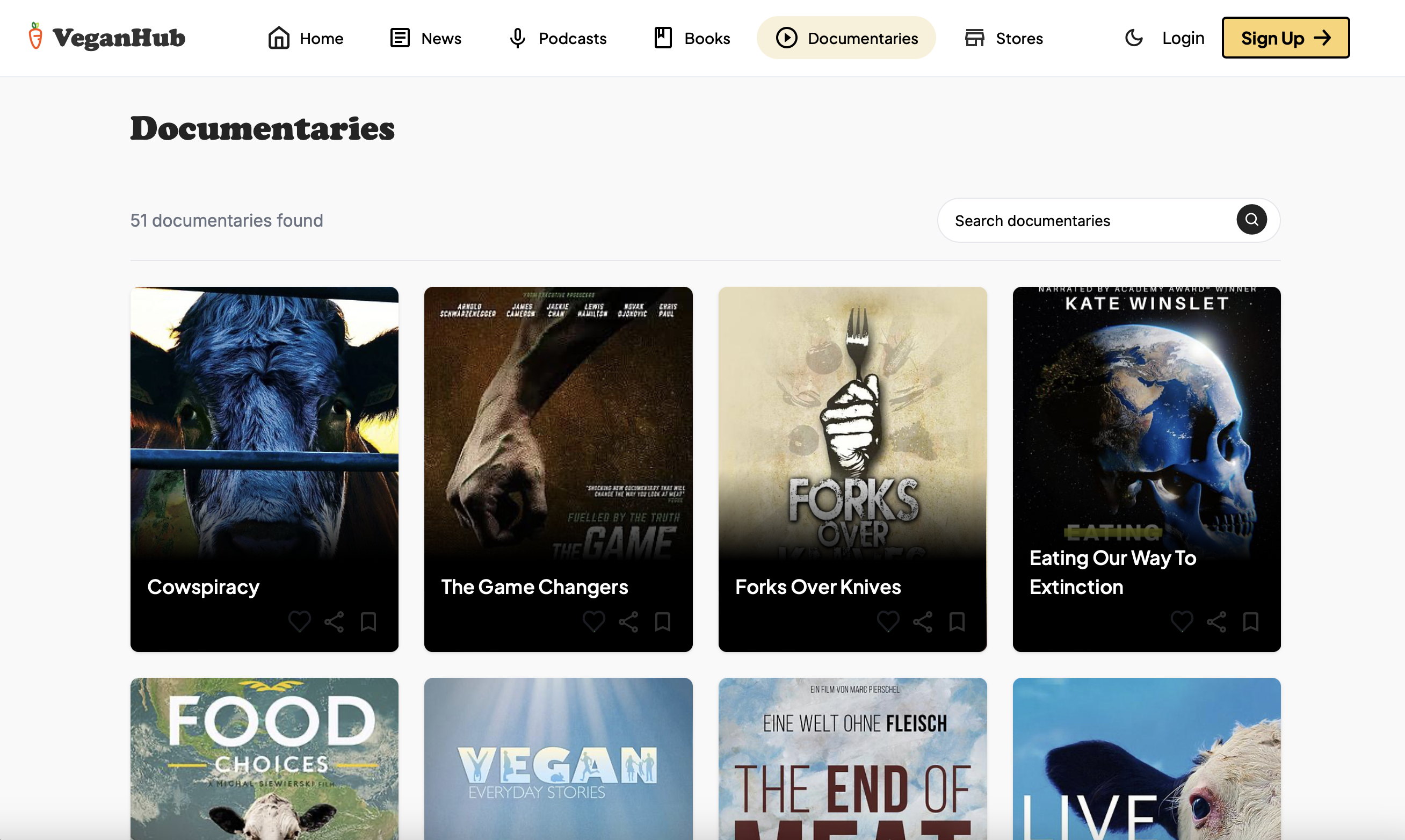Click the News newspaper icon

pos(400,38)
